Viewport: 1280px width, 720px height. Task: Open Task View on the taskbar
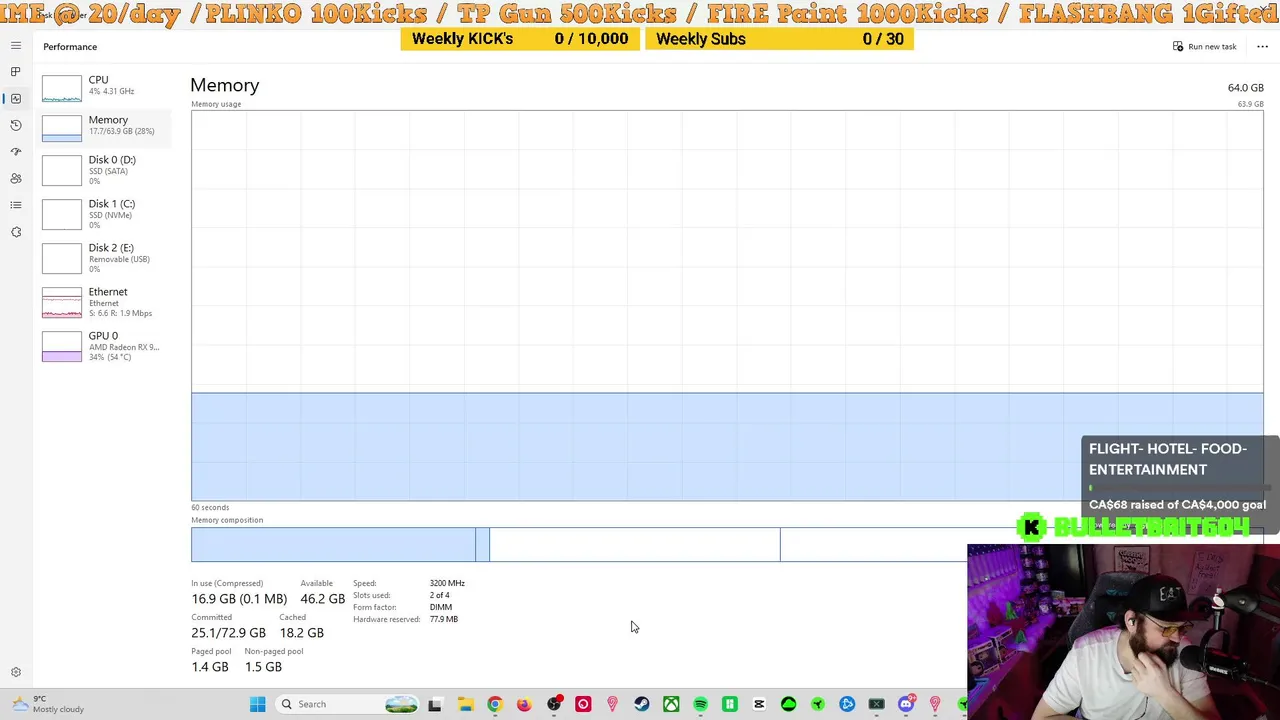pos(435,704)
